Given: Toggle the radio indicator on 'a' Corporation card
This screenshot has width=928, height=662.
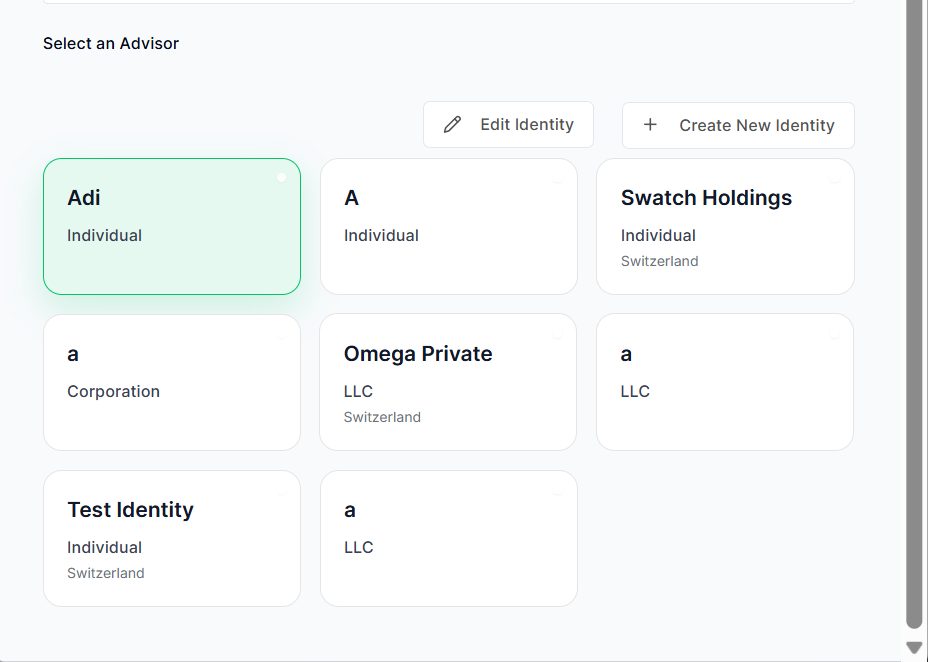Looking at the screenshot, I should pyautogui.click(x=281, y=334).
